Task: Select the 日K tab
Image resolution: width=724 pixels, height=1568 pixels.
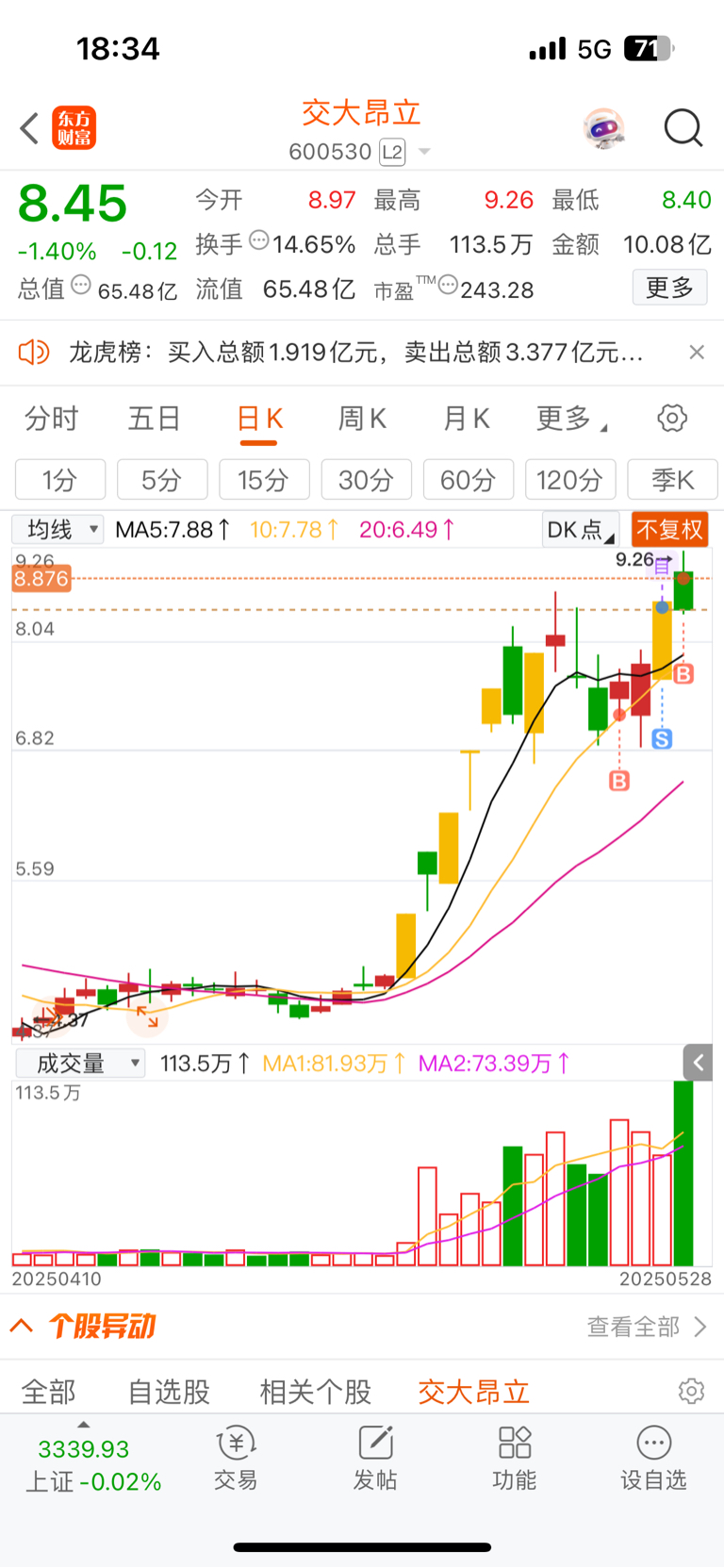Action: (x=259, y=419)
